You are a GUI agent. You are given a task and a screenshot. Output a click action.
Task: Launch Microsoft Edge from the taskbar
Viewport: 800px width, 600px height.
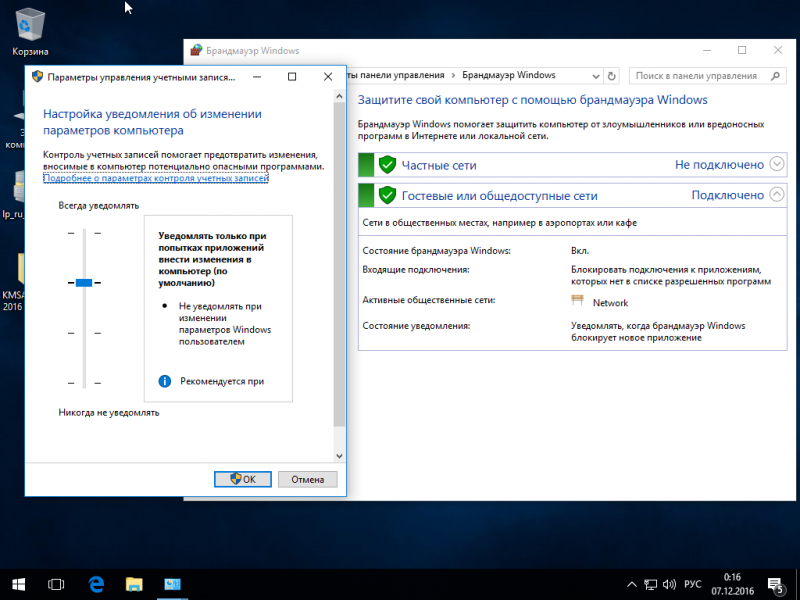(95, 584)
